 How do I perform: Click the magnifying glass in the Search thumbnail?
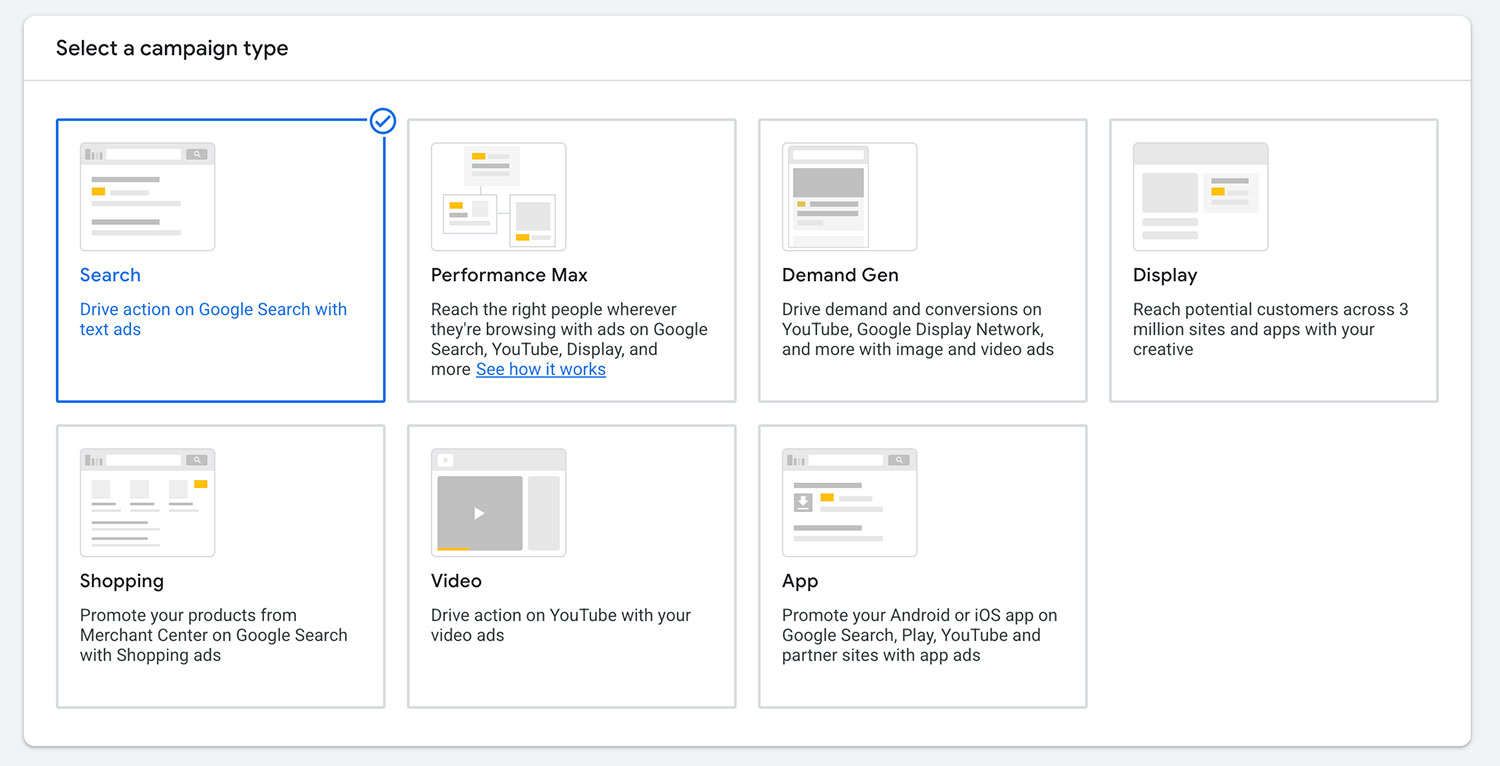click(197, 152)
